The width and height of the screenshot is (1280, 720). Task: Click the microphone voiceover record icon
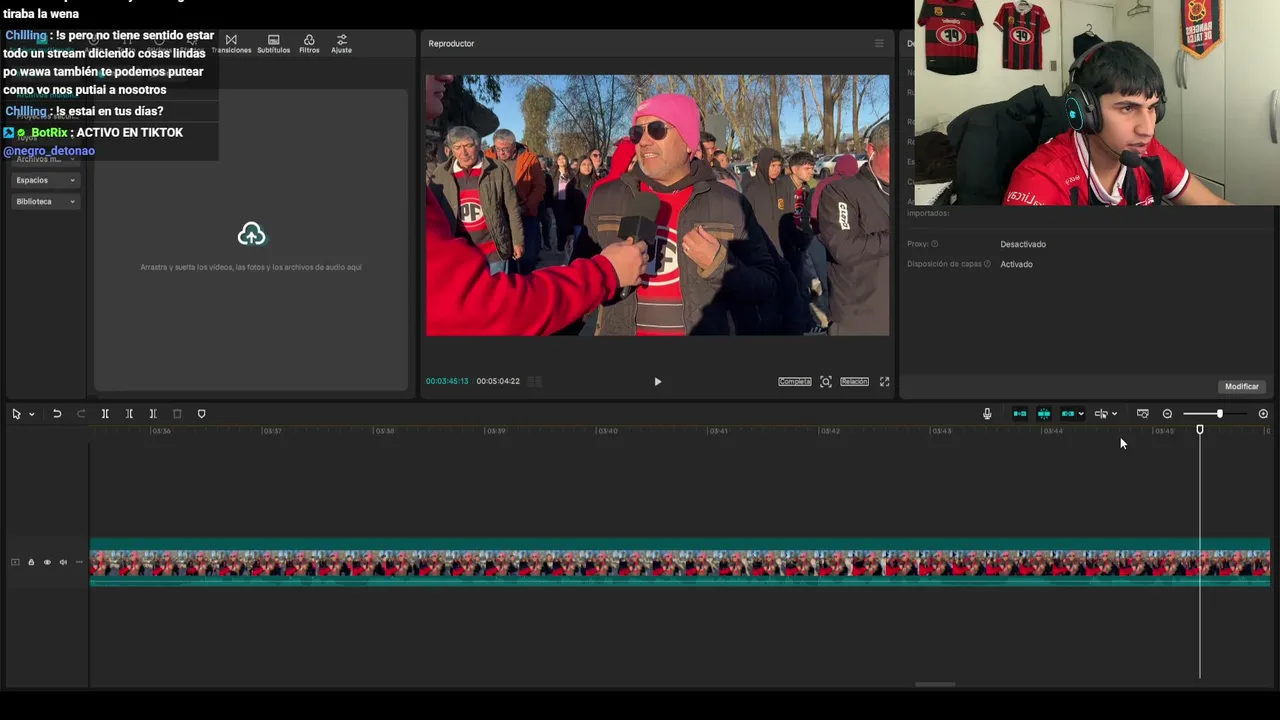(987, 414)
